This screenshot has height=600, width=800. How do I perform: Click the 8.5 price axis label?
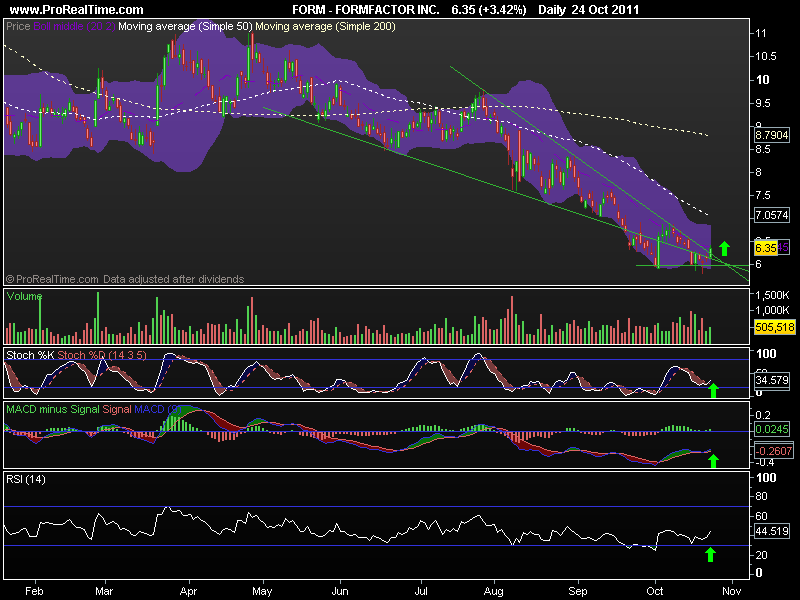(x=763, y=149)
